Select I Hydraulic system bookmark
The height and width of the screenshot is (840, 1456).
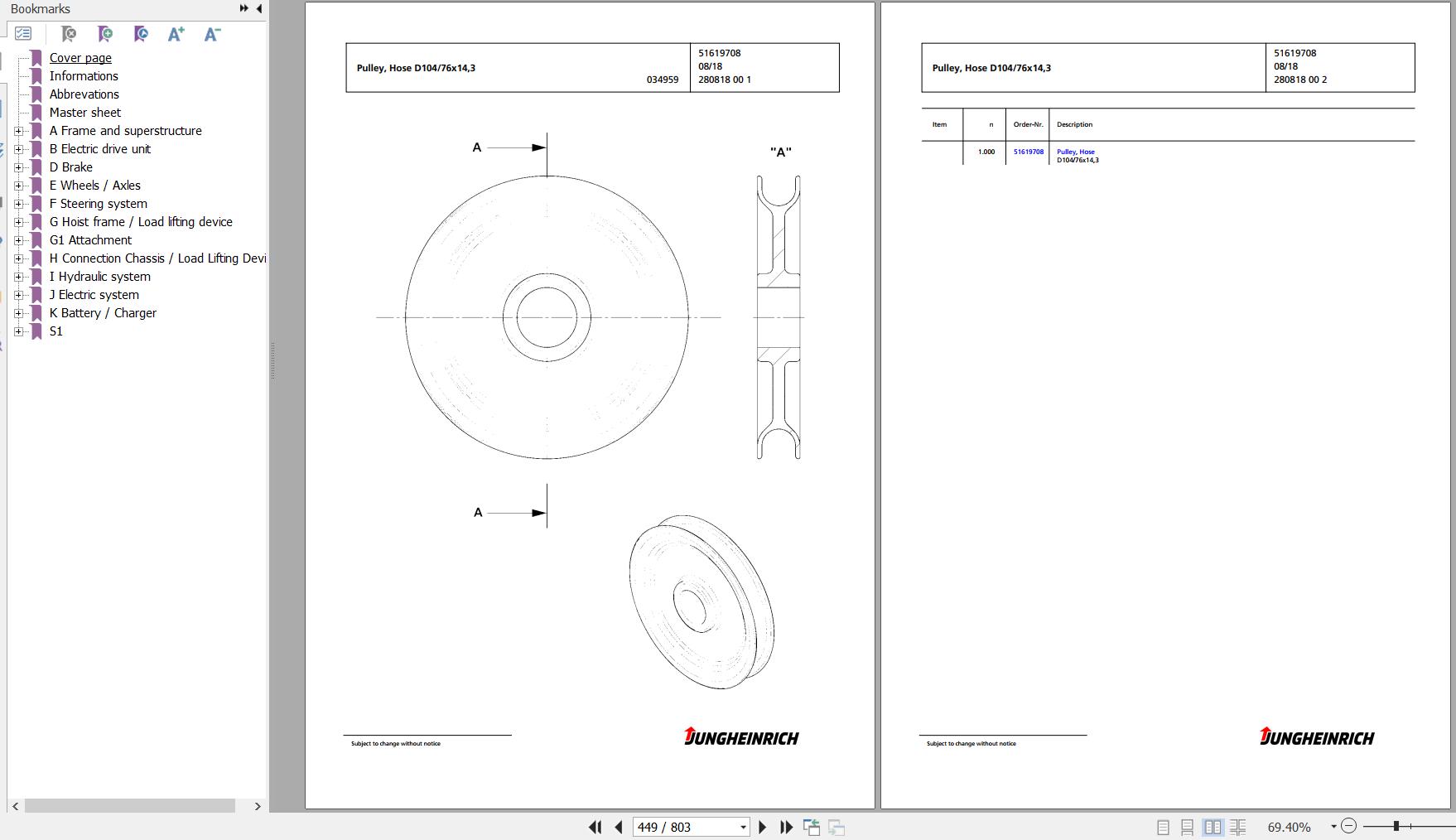pyautogui.click(x=99, y=277)
